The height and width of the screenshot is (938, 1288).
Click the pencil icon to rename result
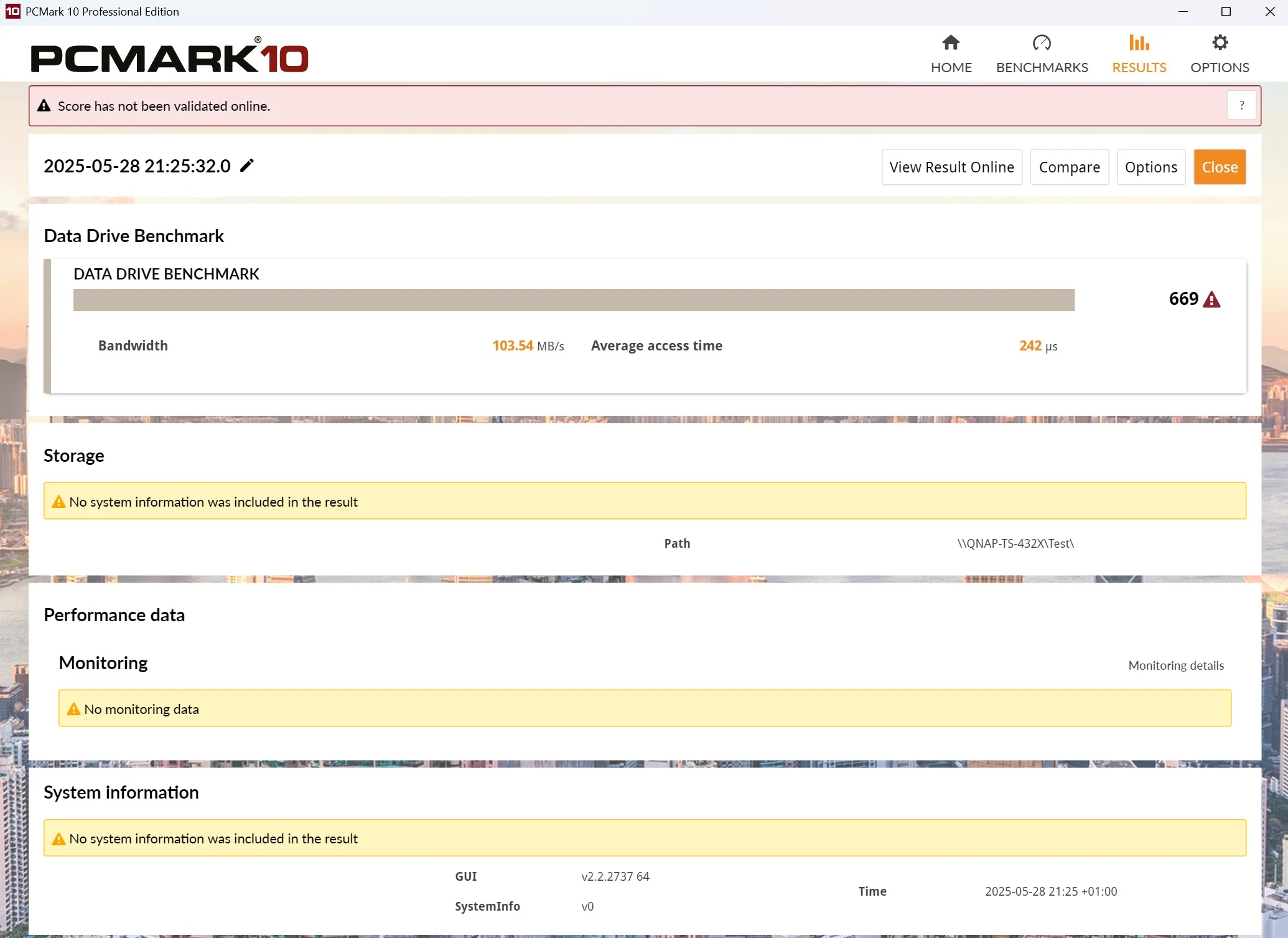click(x=247, y=165)
